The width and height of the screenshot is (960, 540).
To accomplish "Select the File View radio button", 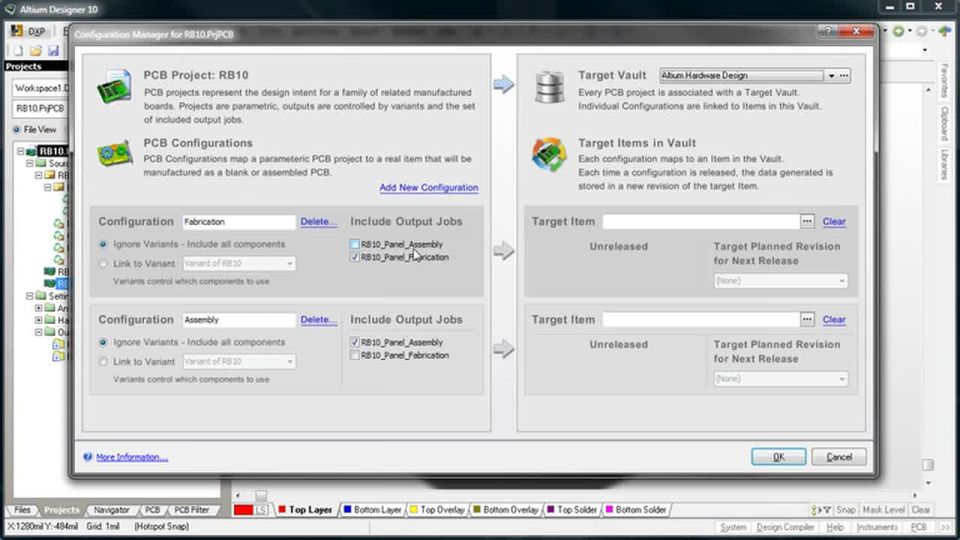I will coord(17,130).
